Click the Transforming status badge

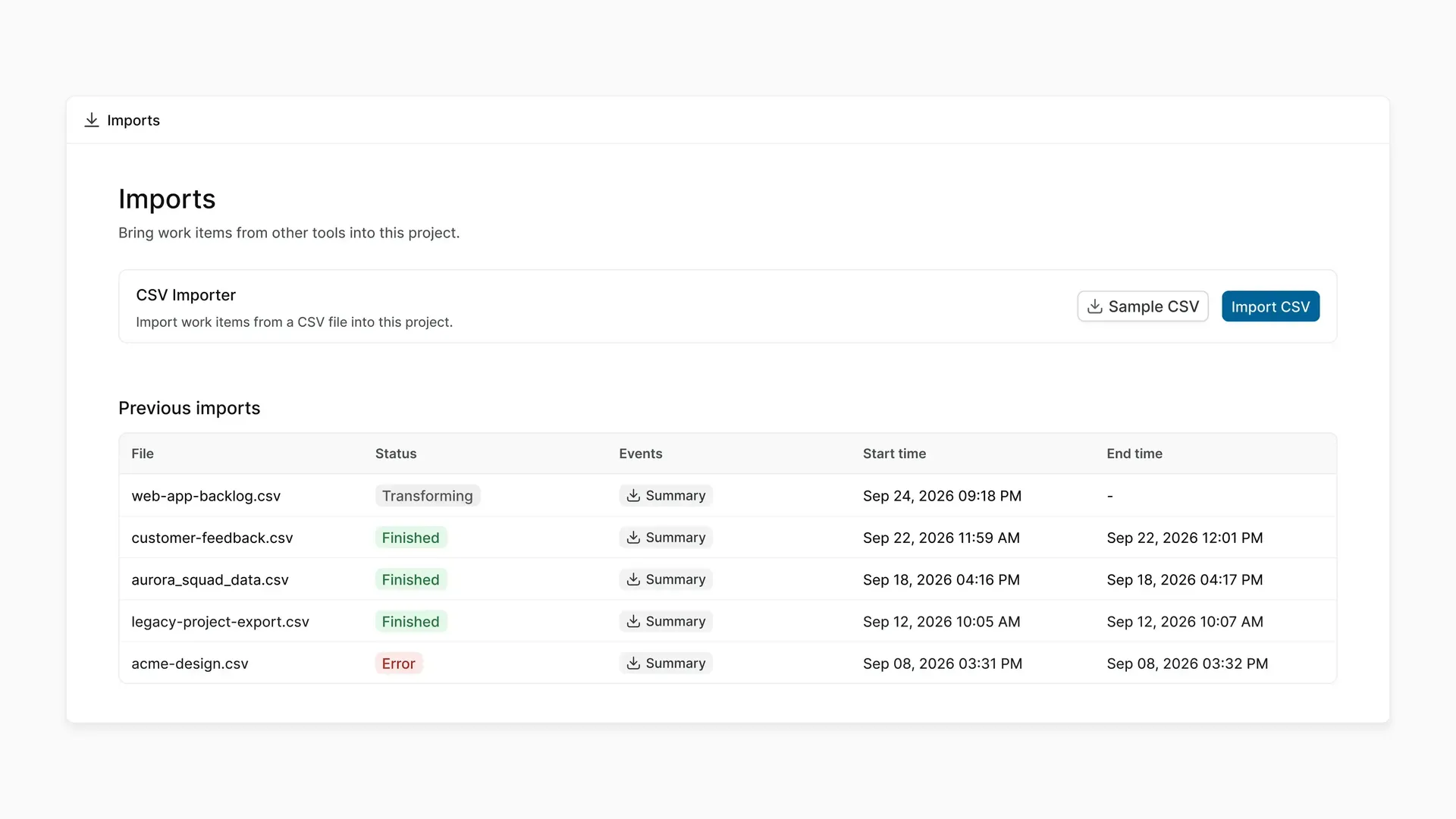click(428, 495)
